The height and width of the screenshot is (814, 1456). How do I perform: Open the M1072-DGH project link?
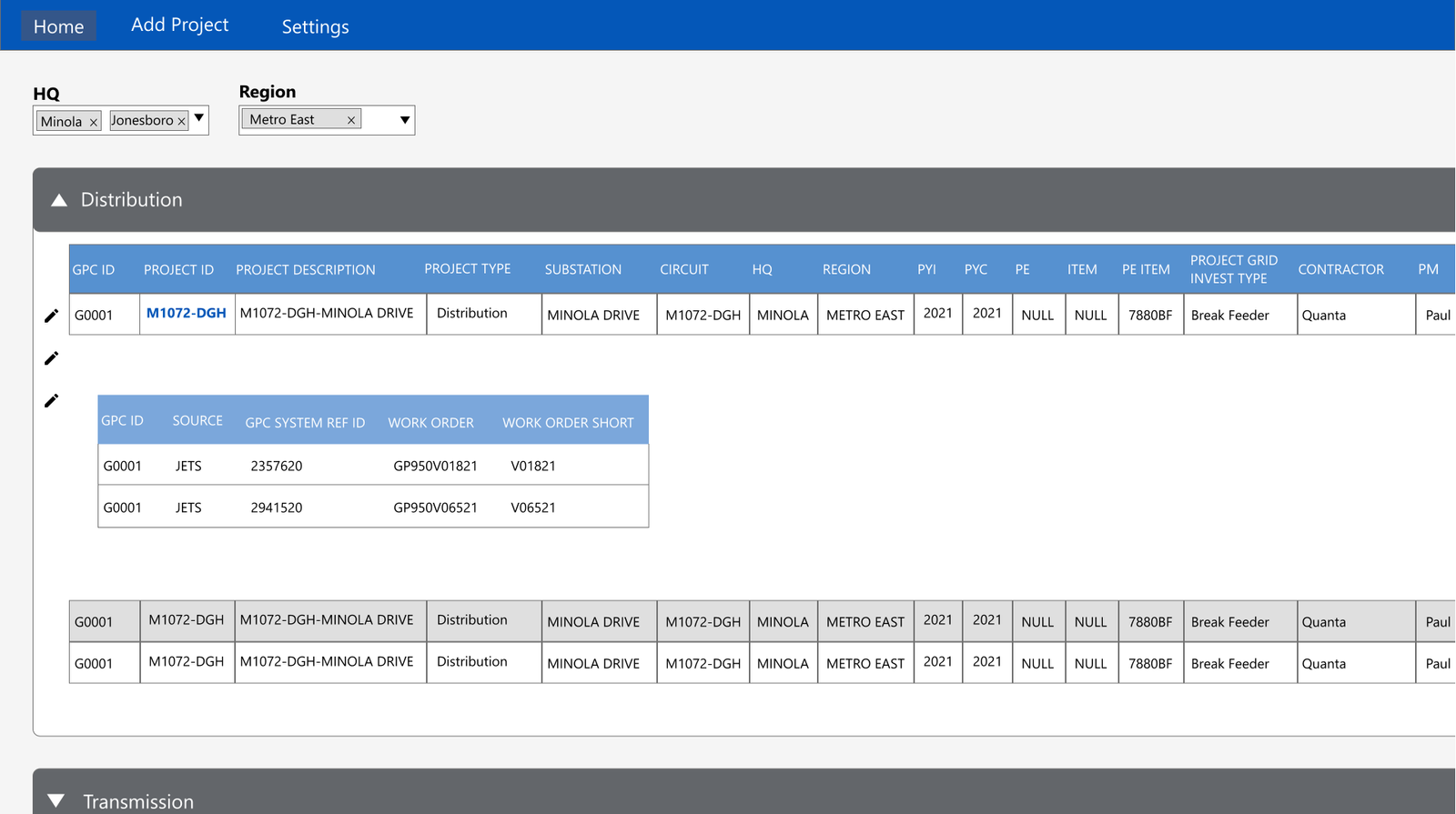pyautogui.click(x=186, y=313)
